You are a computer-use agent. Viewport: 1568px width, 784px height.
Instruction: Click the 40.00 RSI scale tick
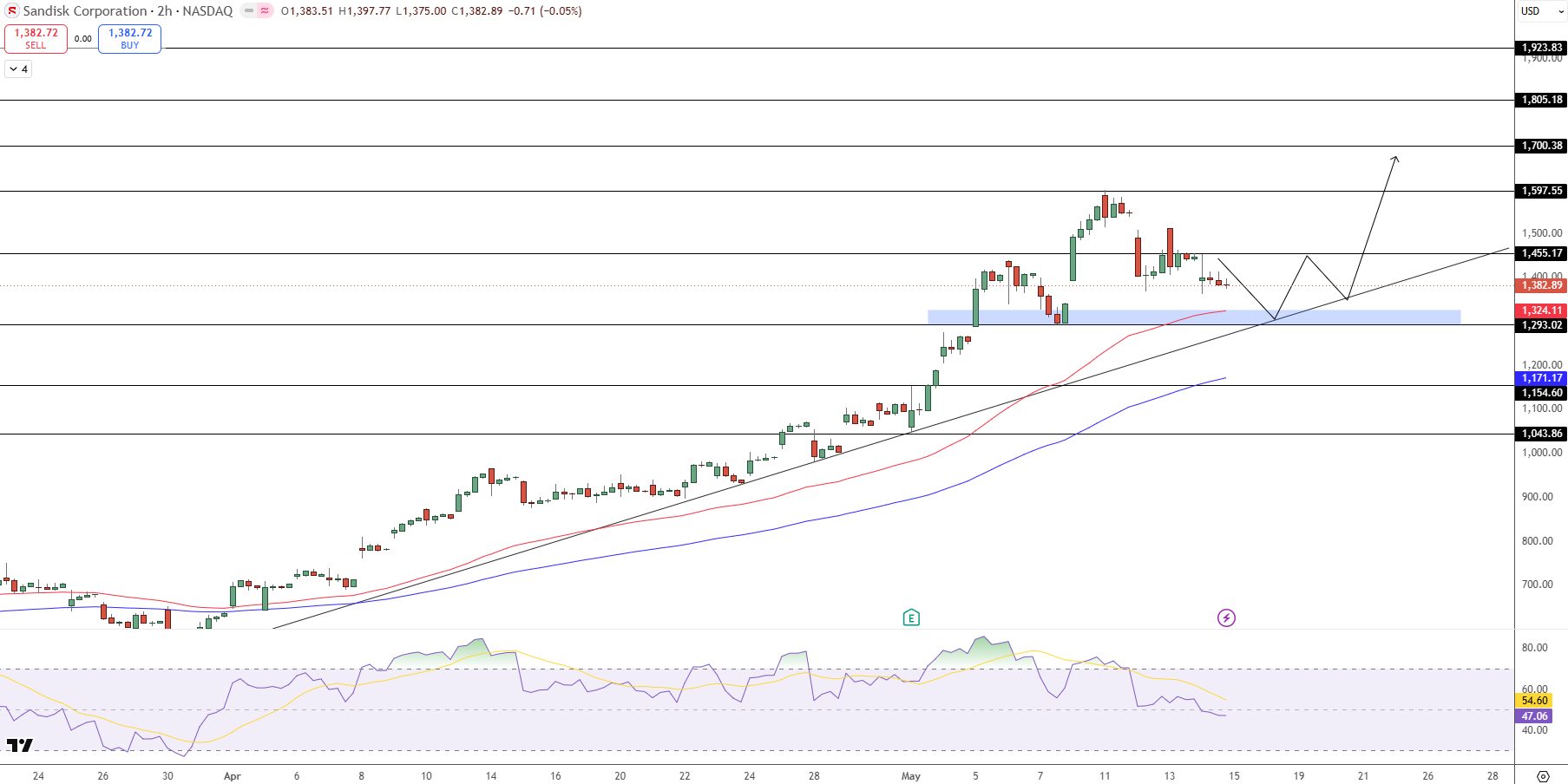pyautogui.click(x=1535, y=730)
